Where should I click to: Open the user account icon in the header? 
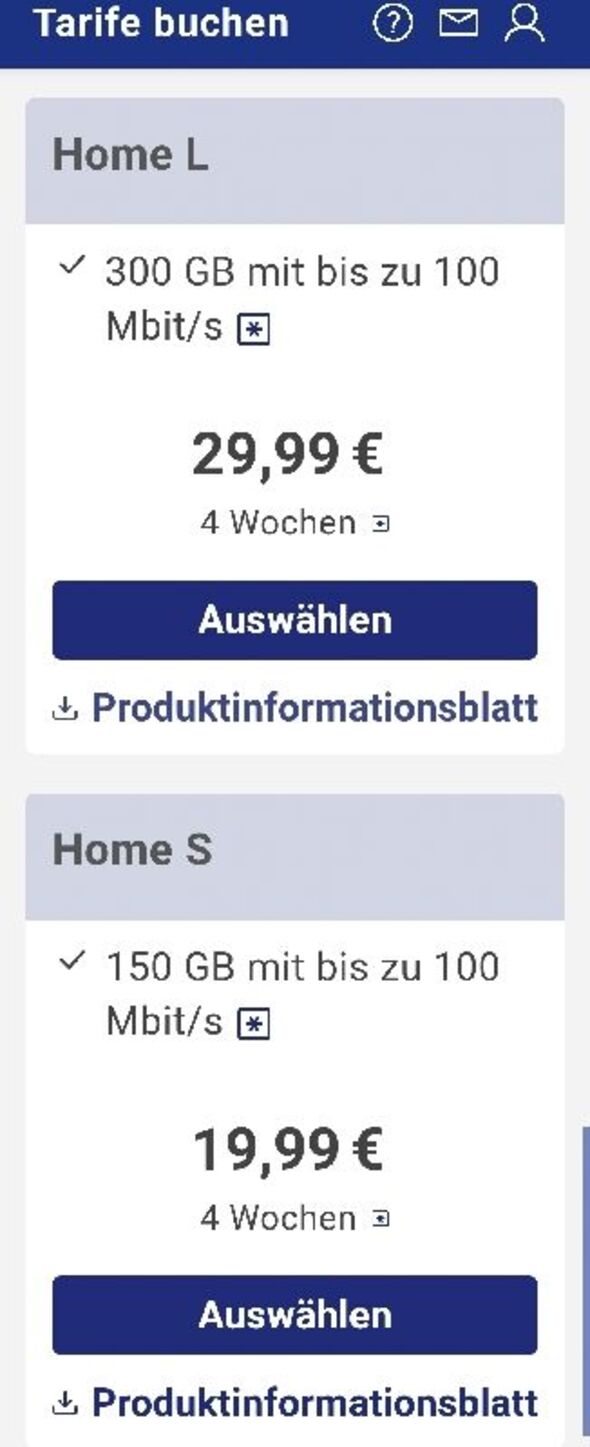click(x=524, y=24)
